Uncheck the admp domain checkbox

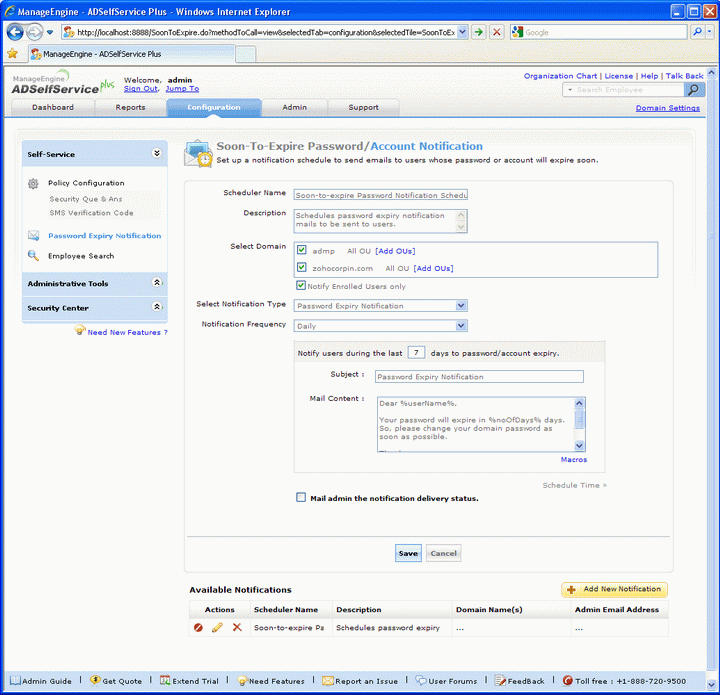pyautogui.click(x=301, y=250)
